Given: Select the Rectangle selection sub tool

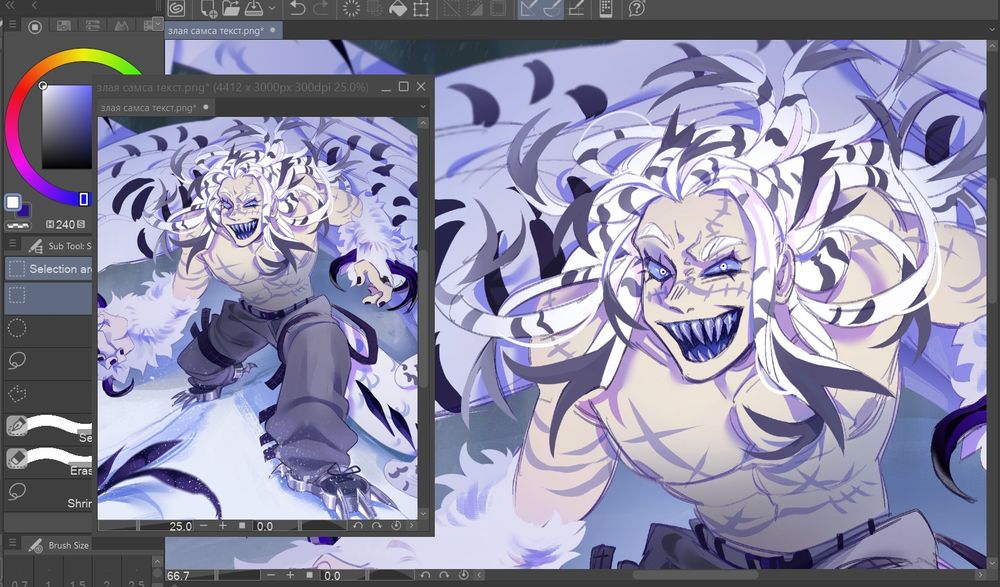Looking at the screenshot, I should point(48,297).
